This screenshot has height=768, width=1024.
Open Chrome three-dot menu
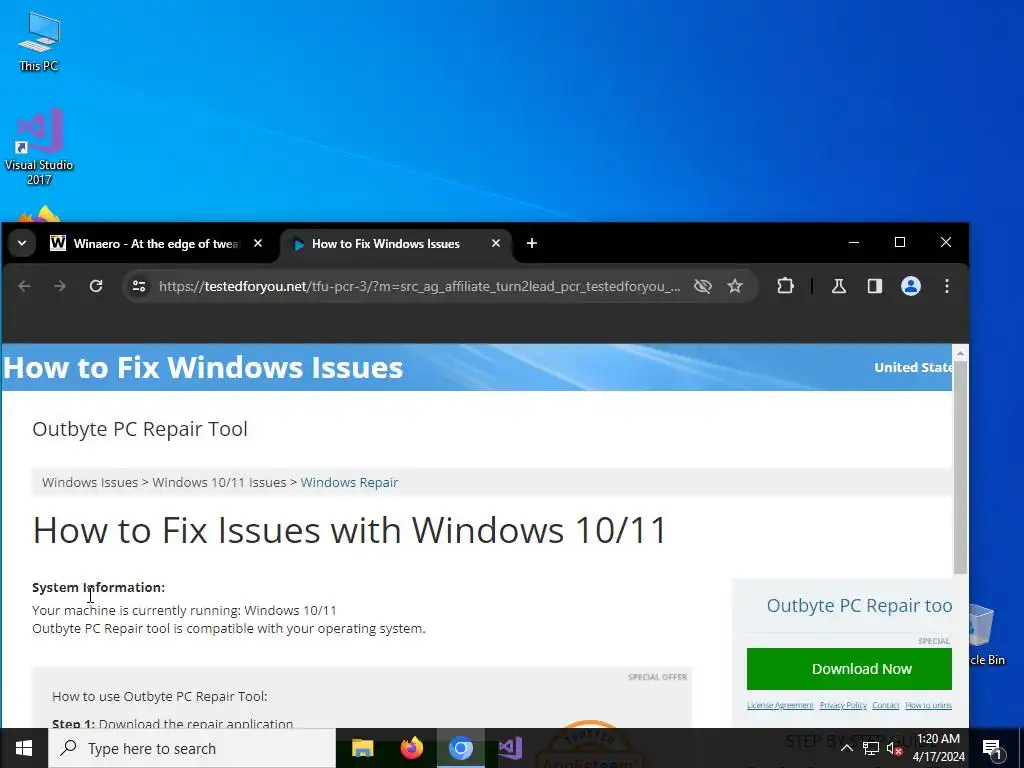[947, 286]
